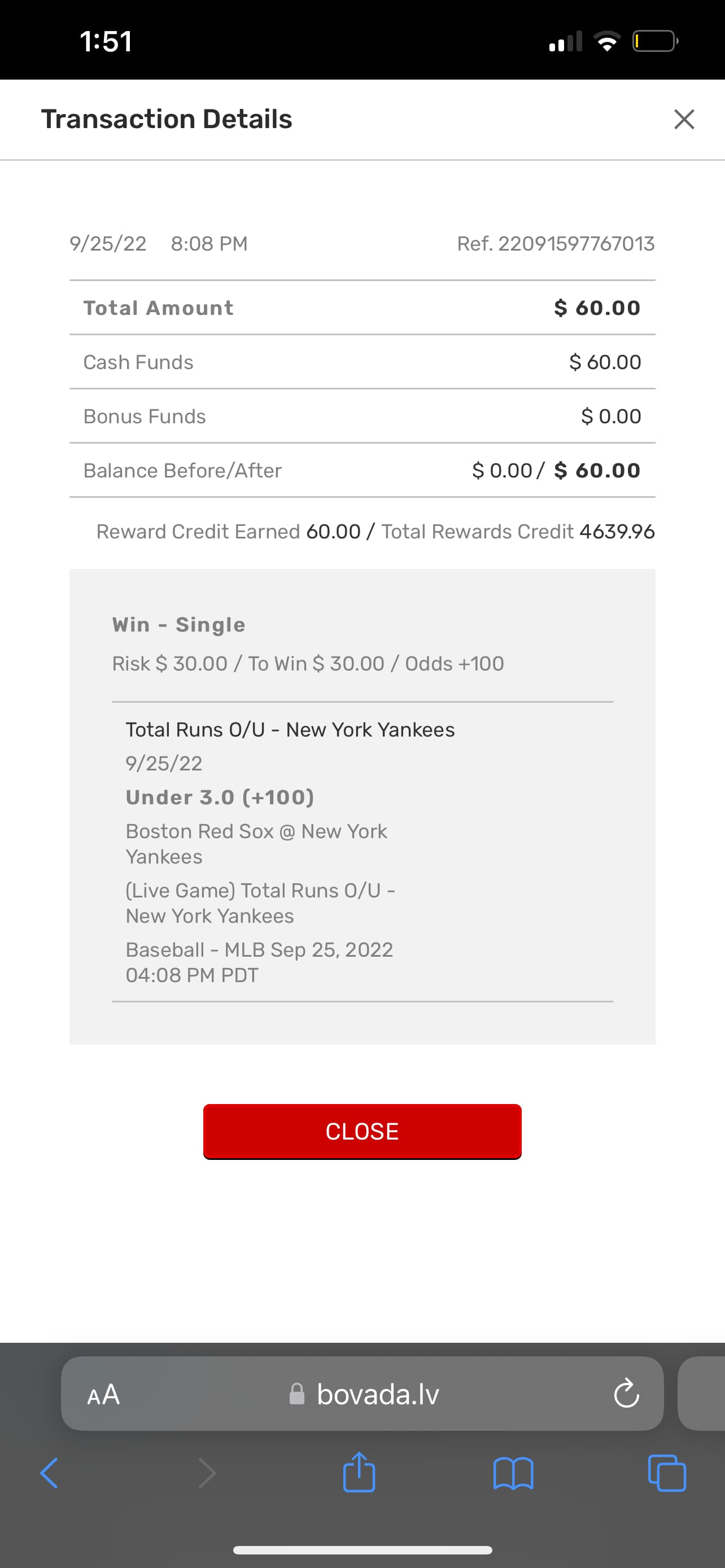
Task: Tap the Ref. 22091597767013 reference number
Action: [555, 243]
